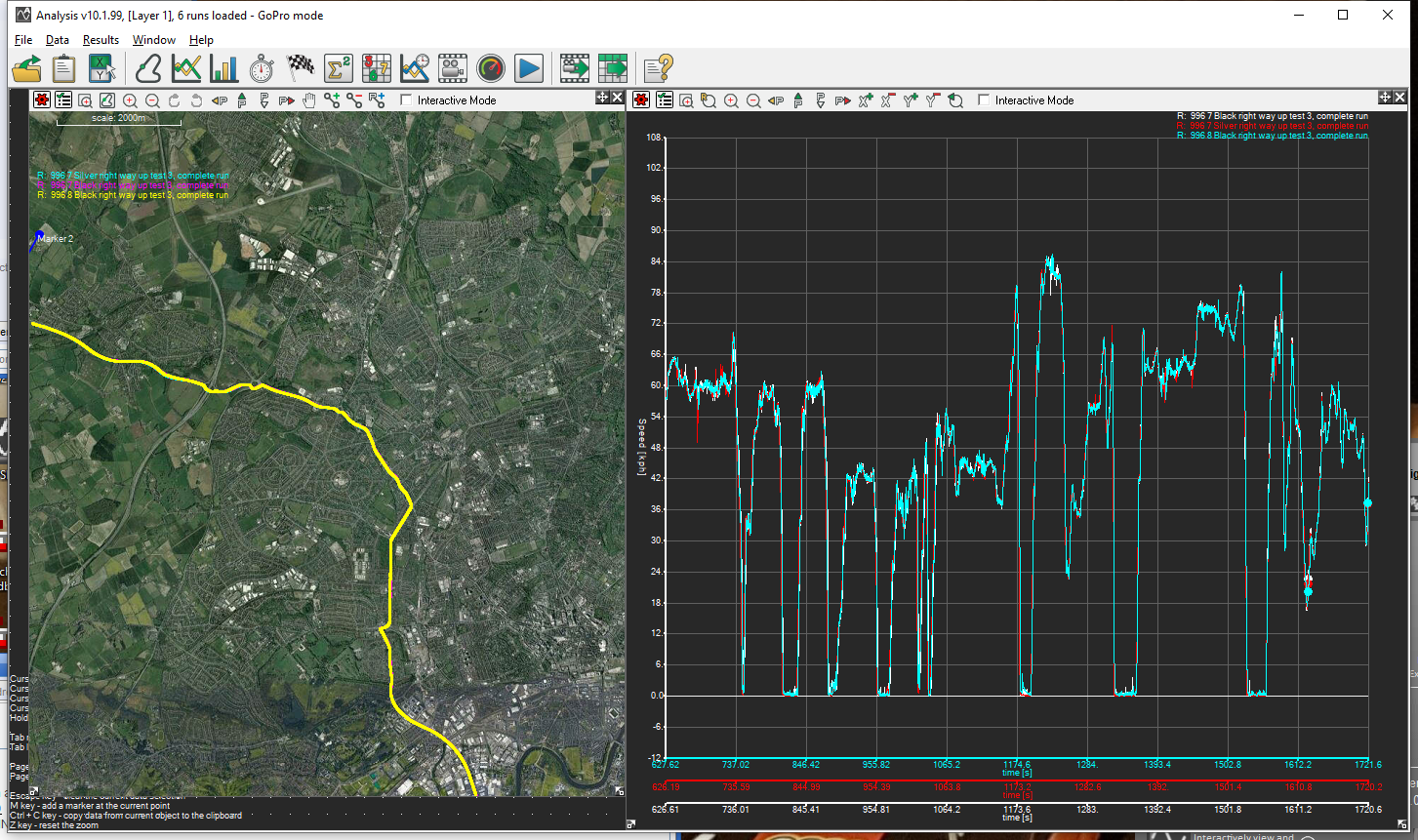Pan the graph left
The width and height of the screenshot is (1418, 840).
776,100
